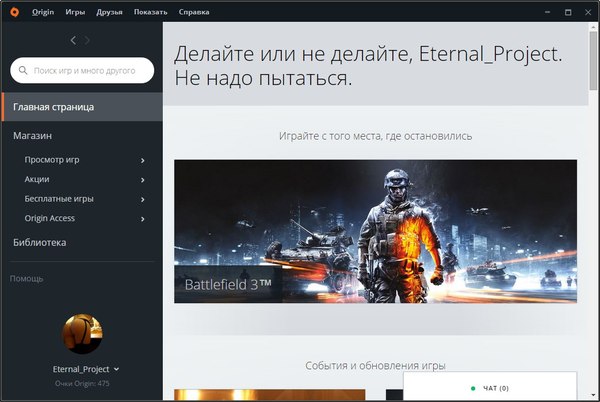Expand the Origin Access submenu
The image size is (600, 402).
click(x=143, y=218)
